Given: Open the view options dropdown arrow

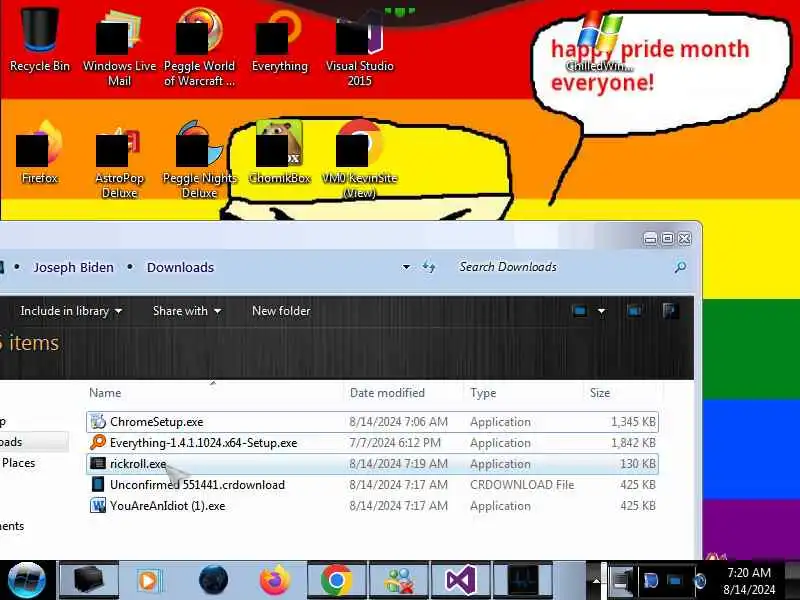Looking at the screenshot, I should [x=602, y=311].
